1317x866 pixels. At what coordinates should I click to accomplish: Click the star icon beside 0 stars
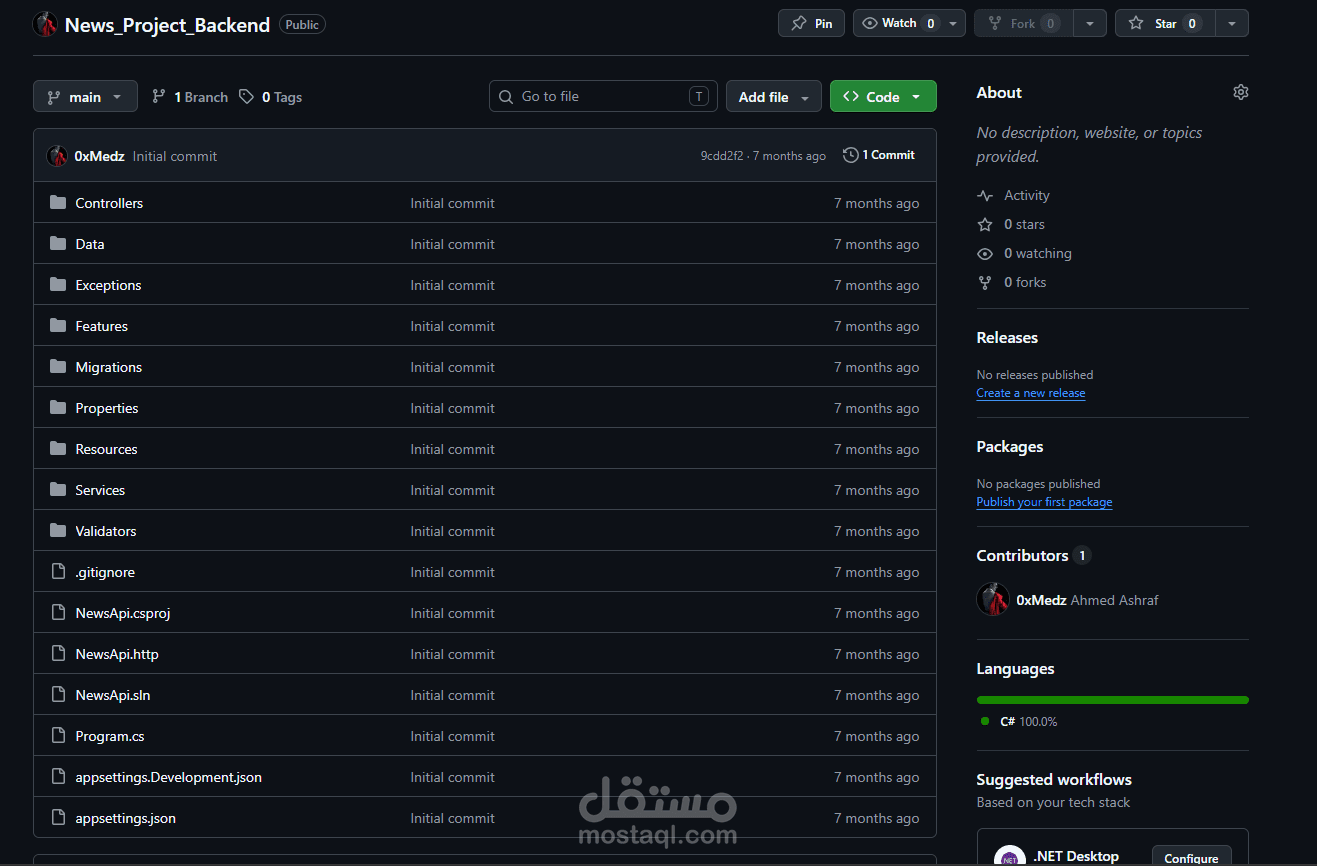[x=985, y=225]
